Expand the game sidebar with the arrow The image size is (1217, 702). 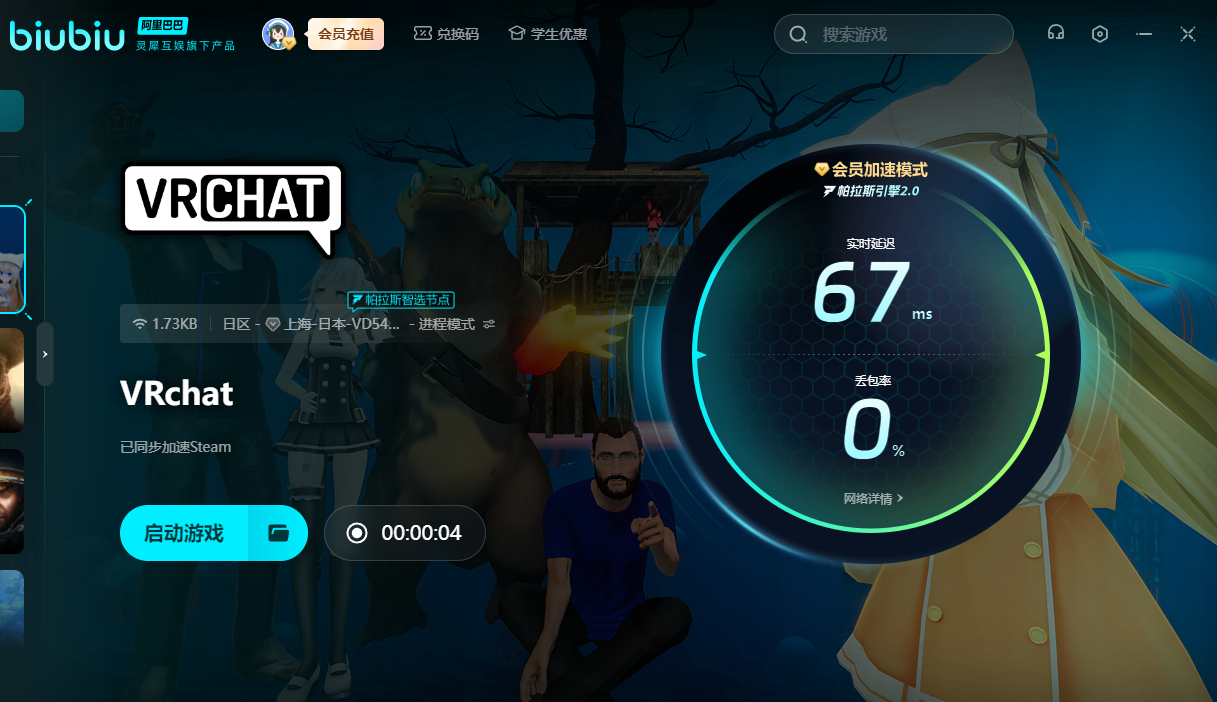click(45, 354)
